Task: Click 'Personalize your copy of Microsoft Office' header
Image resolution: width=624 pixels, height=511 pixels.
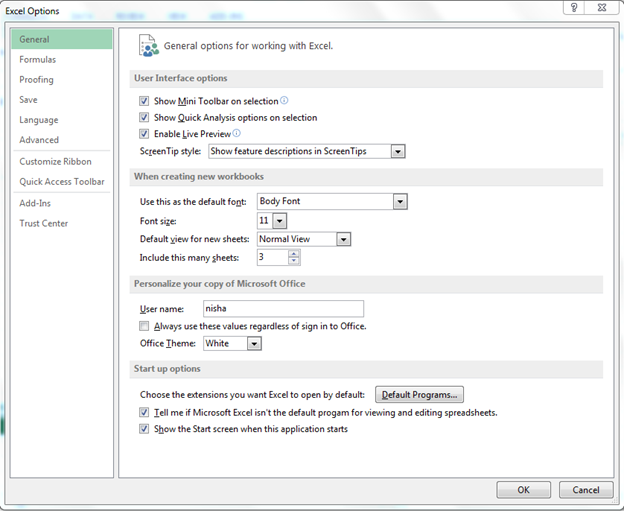Action: click(x=220, y=284)
